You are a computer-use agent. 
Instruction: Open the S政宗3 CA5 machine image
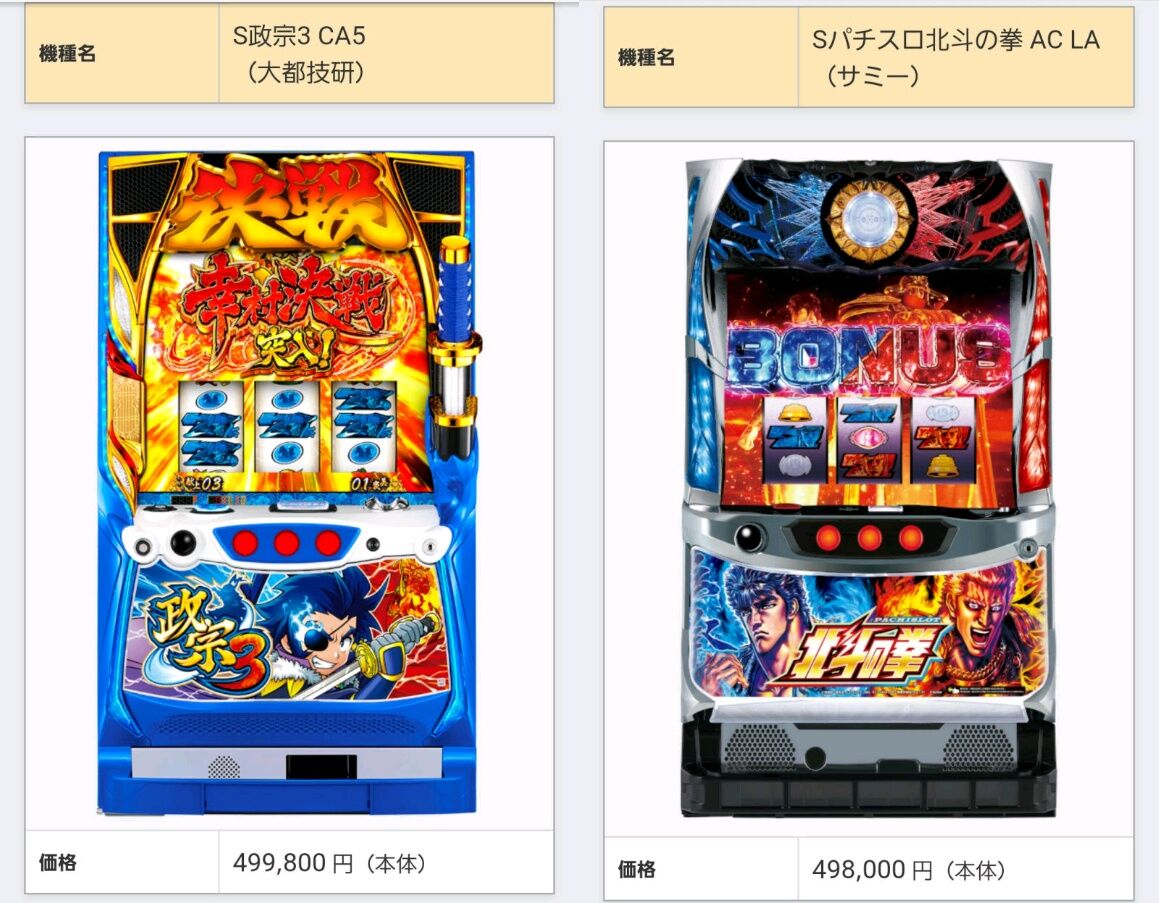click(x=289, y=483)
